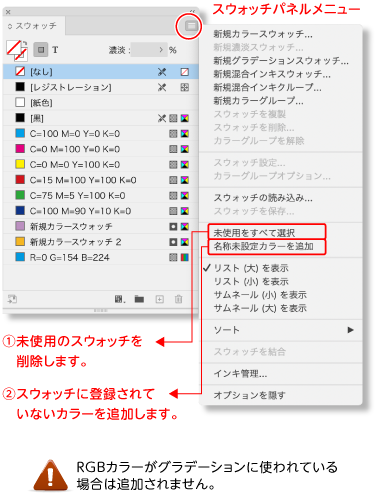Screen dimensions: 378x494
Task: Select the [紙色] swatch
Action: tap(101, 102)
